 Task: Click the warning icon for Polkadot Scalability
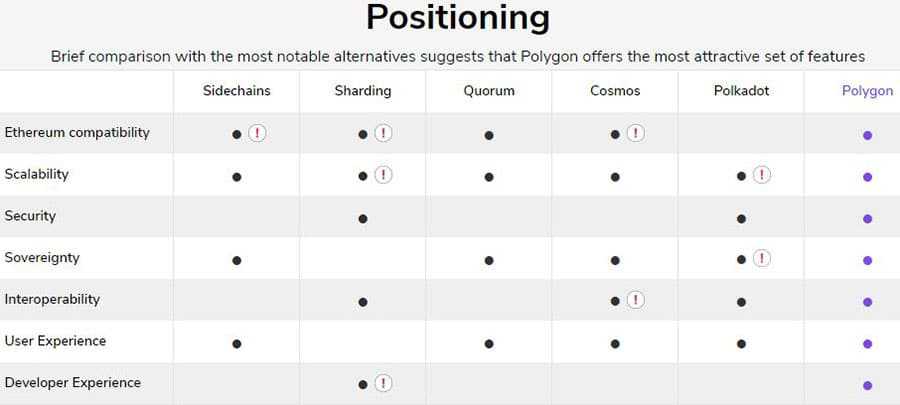point(761,176)
